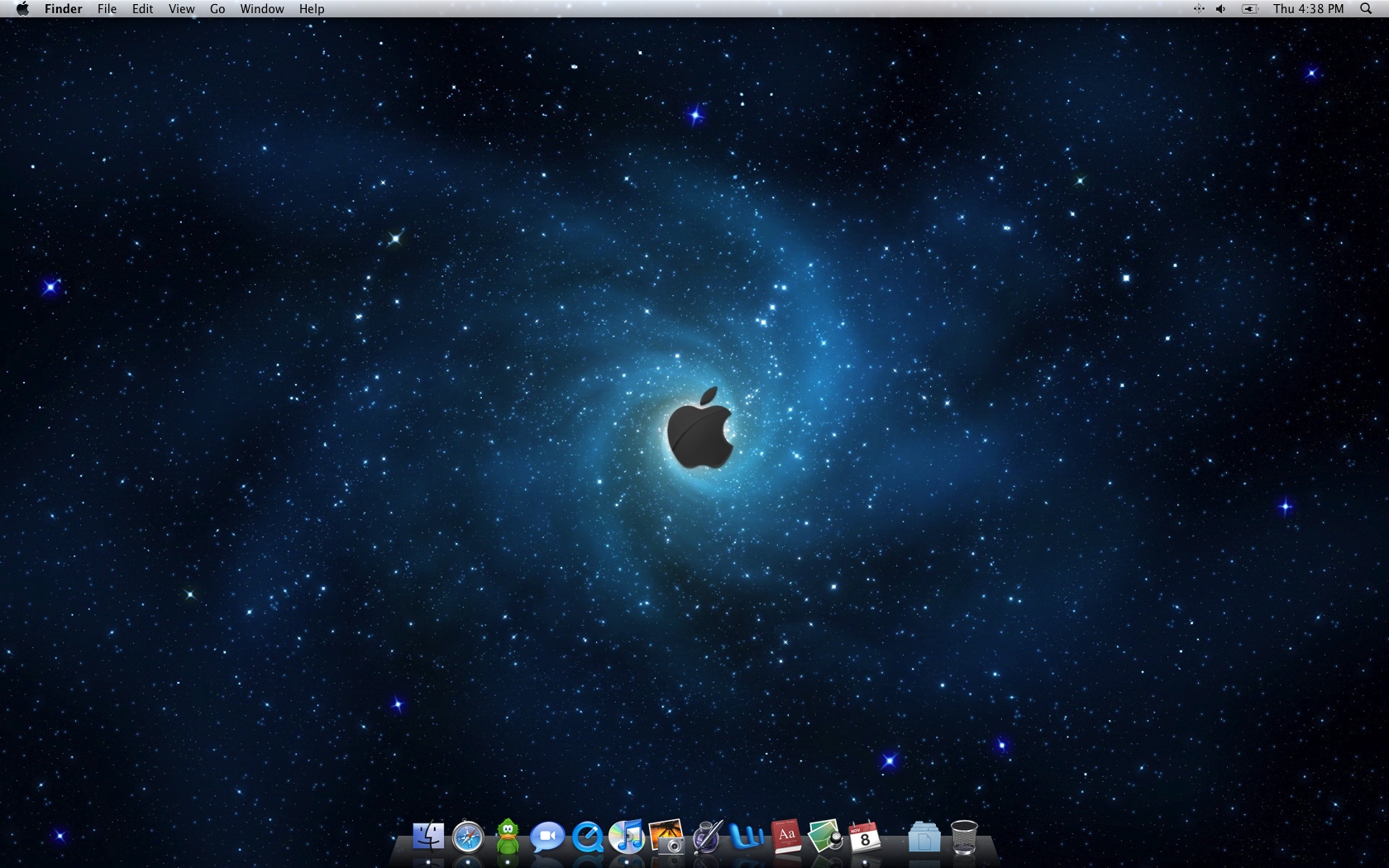1389x868 pixels.
Task: Open the Finder application menu
Action: point(63,9)
